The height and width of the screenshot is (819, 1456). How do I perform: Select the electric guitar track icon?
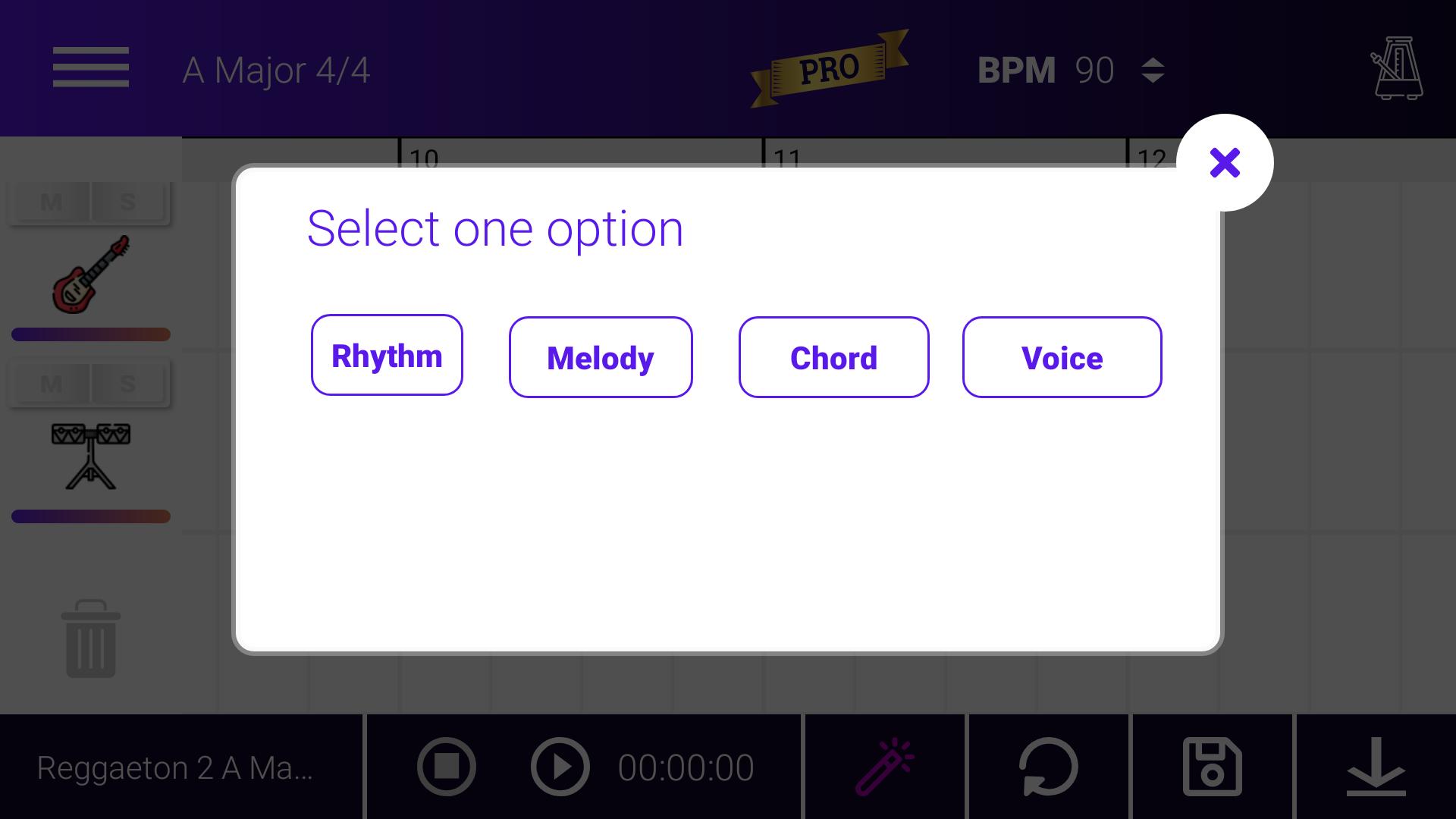click(91, 274)
